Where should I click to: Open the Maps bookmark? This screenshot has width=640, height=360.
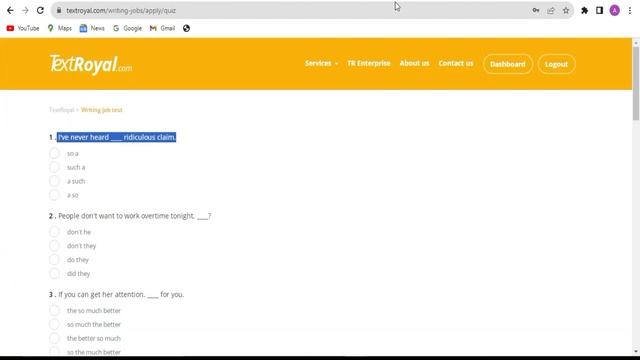tap(60, 28)
